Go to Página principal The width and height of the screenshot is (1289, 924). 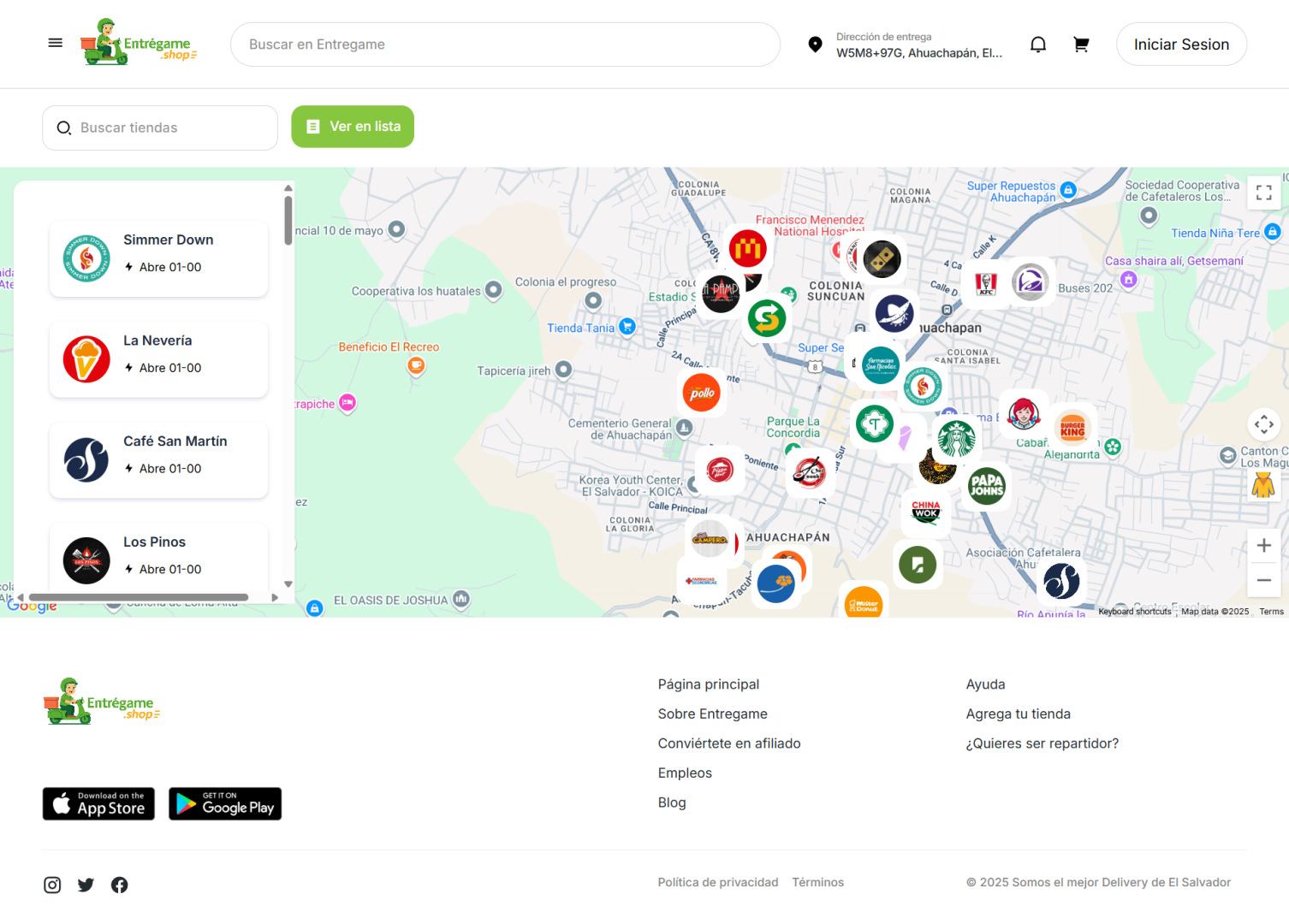click(x=709, y=684)
